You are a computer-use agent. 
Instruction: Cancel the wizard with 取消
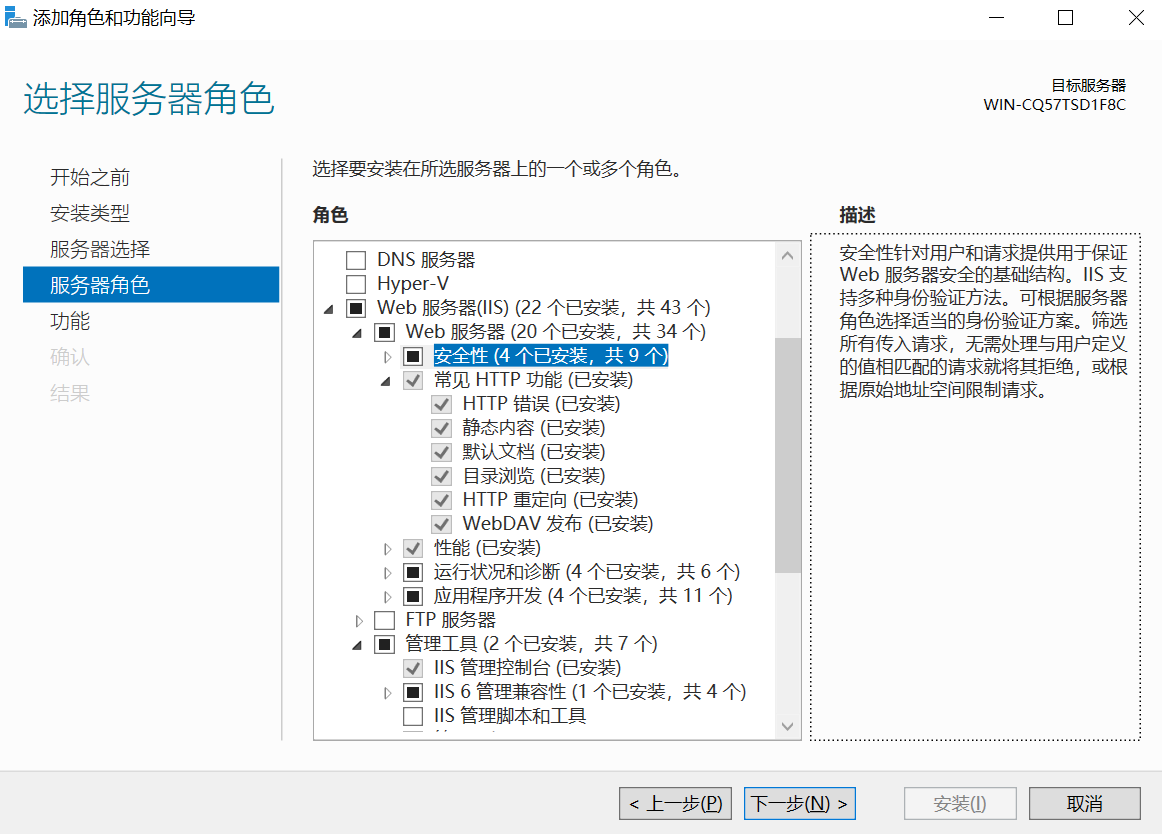click(1084, 804)
